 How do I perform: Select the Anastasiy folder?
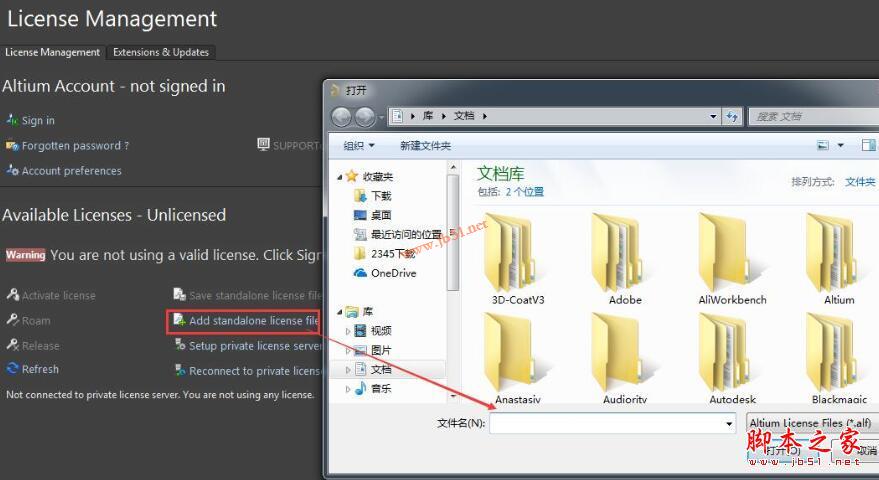[517, 359]
